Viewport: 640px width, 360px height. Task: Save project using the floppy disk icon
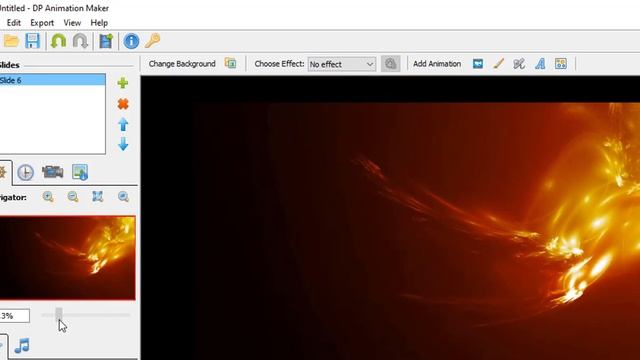tap(32, 41)
